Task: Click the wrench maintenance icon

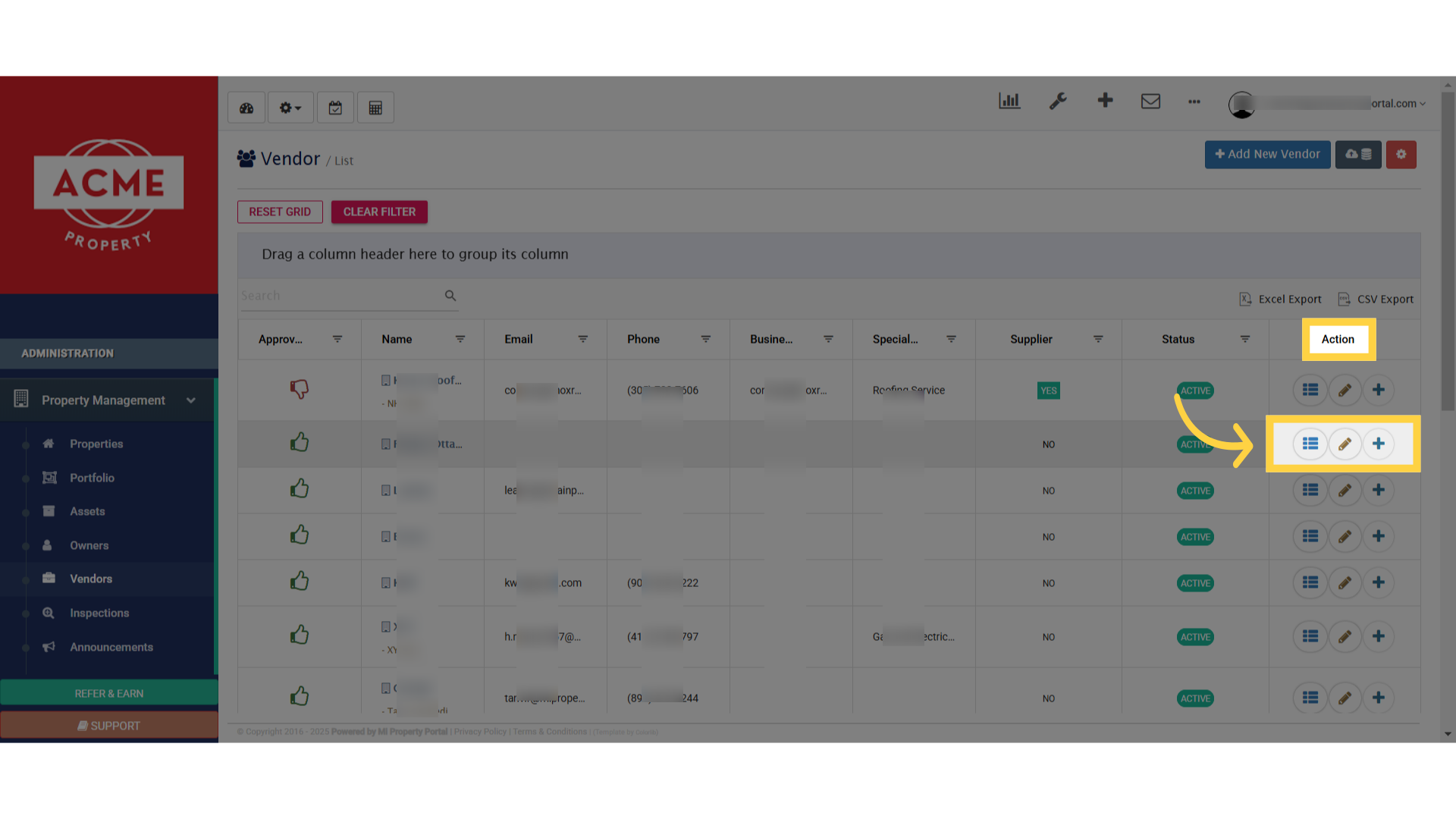Action: 1058,101
